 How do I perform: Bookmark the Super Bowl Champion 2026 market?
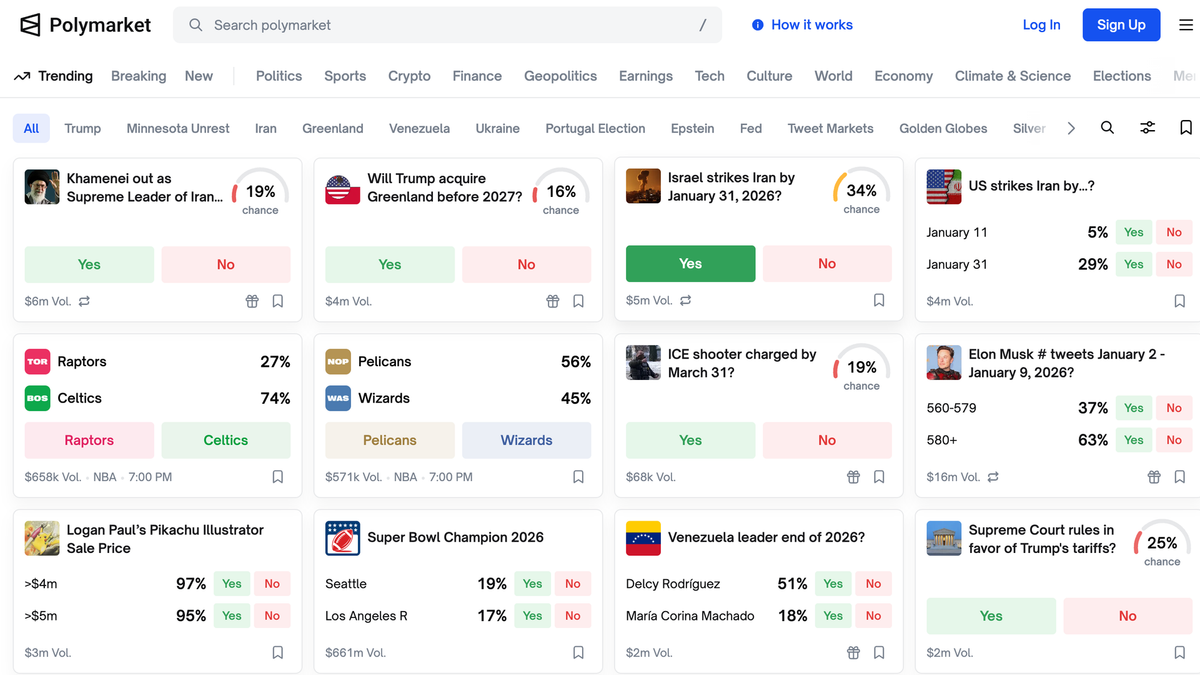[x=578, y=653]
